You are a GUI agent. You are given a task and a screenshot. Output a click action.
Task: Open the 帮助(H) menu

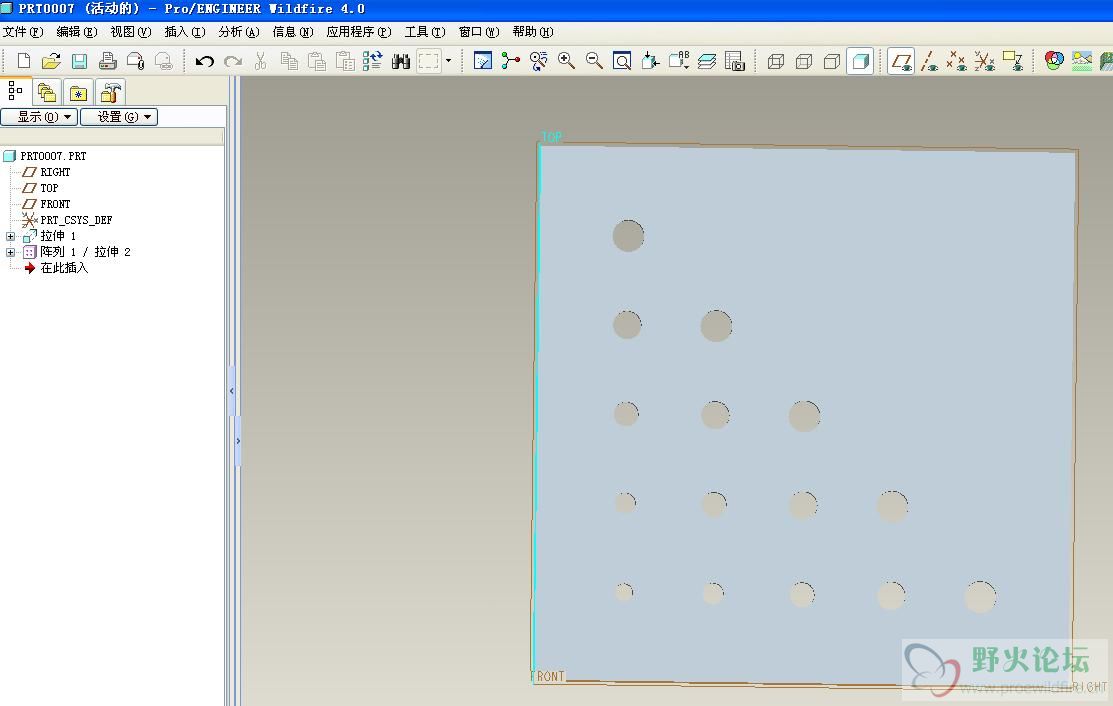[x=532, y=32]
